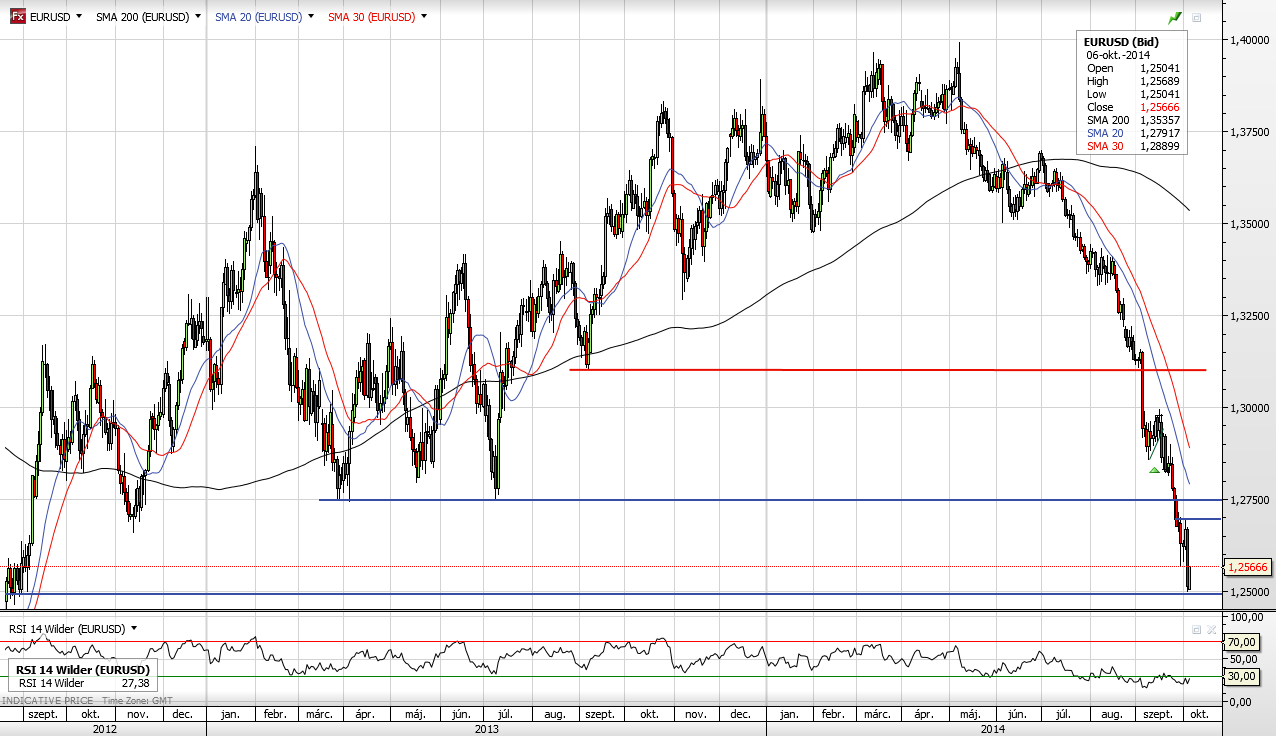The image size is (1276, 736).
Task: Click the márc. label under 2013
Action: pyautogui.click(x=319, y=715)
